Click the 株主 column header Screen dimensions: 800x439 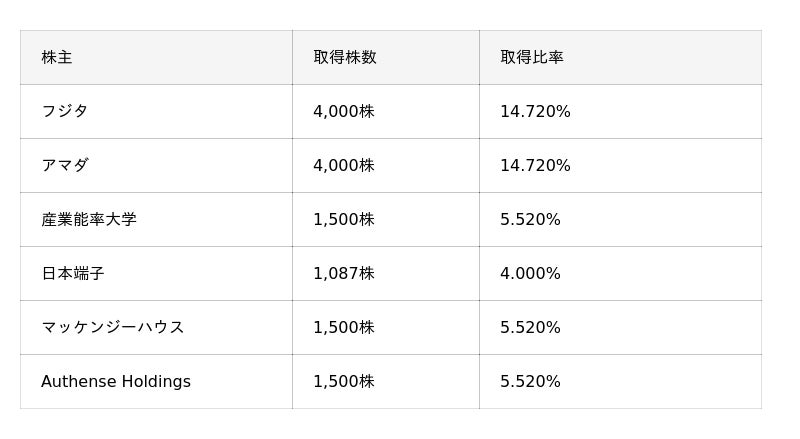click(x=57, y=58)
